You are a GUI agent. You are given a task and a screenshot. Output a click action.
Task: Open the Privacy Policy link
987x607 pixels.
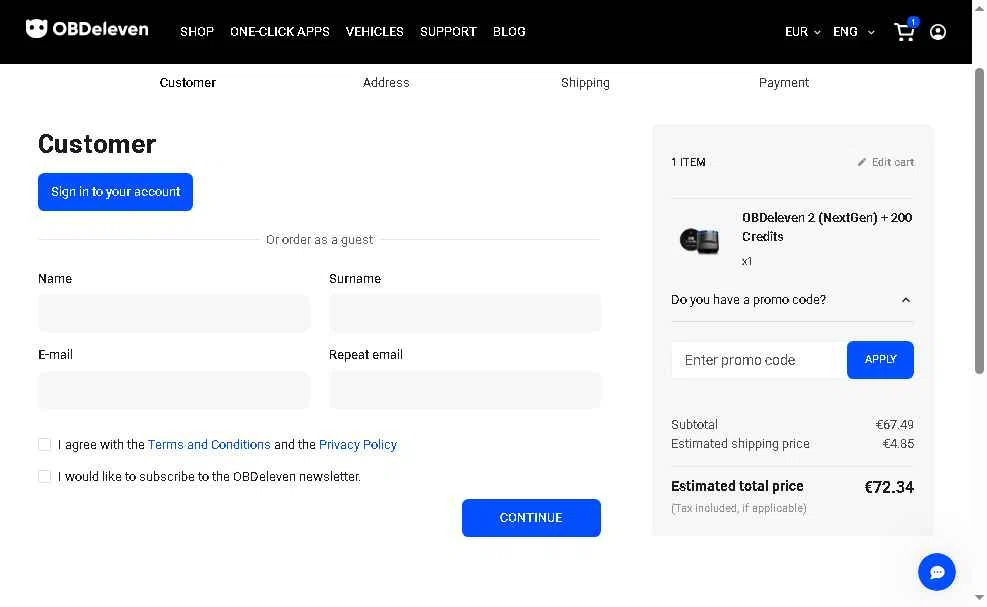[358, 445]
